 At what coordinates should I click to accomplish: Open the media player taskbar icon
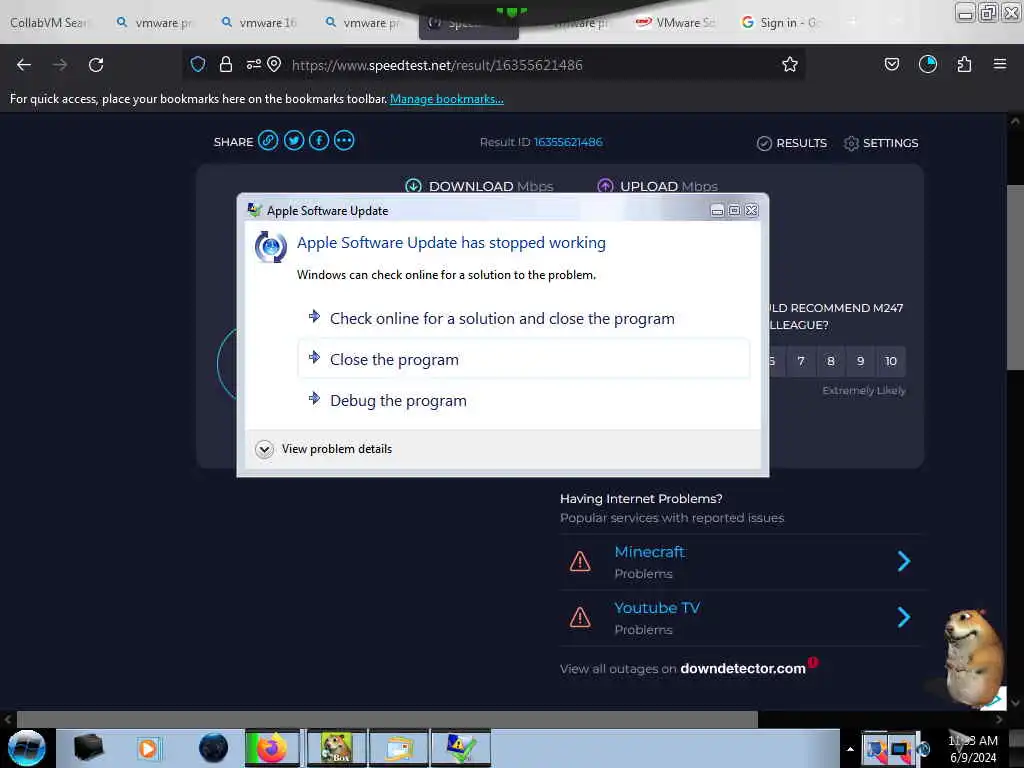[x=148, y=748]
